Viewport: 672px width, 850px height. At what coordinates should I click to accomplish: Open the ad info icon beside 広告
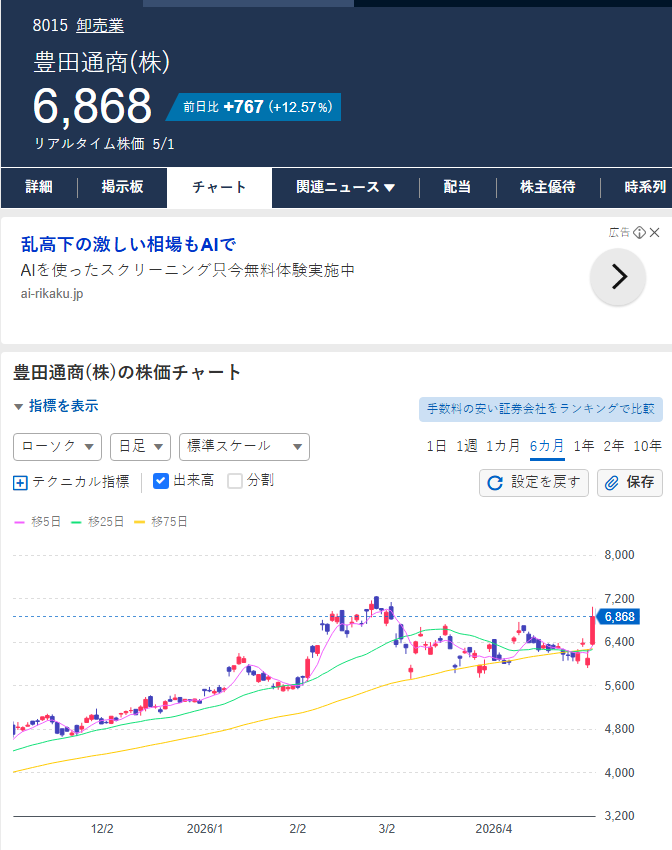click(639, 233)
